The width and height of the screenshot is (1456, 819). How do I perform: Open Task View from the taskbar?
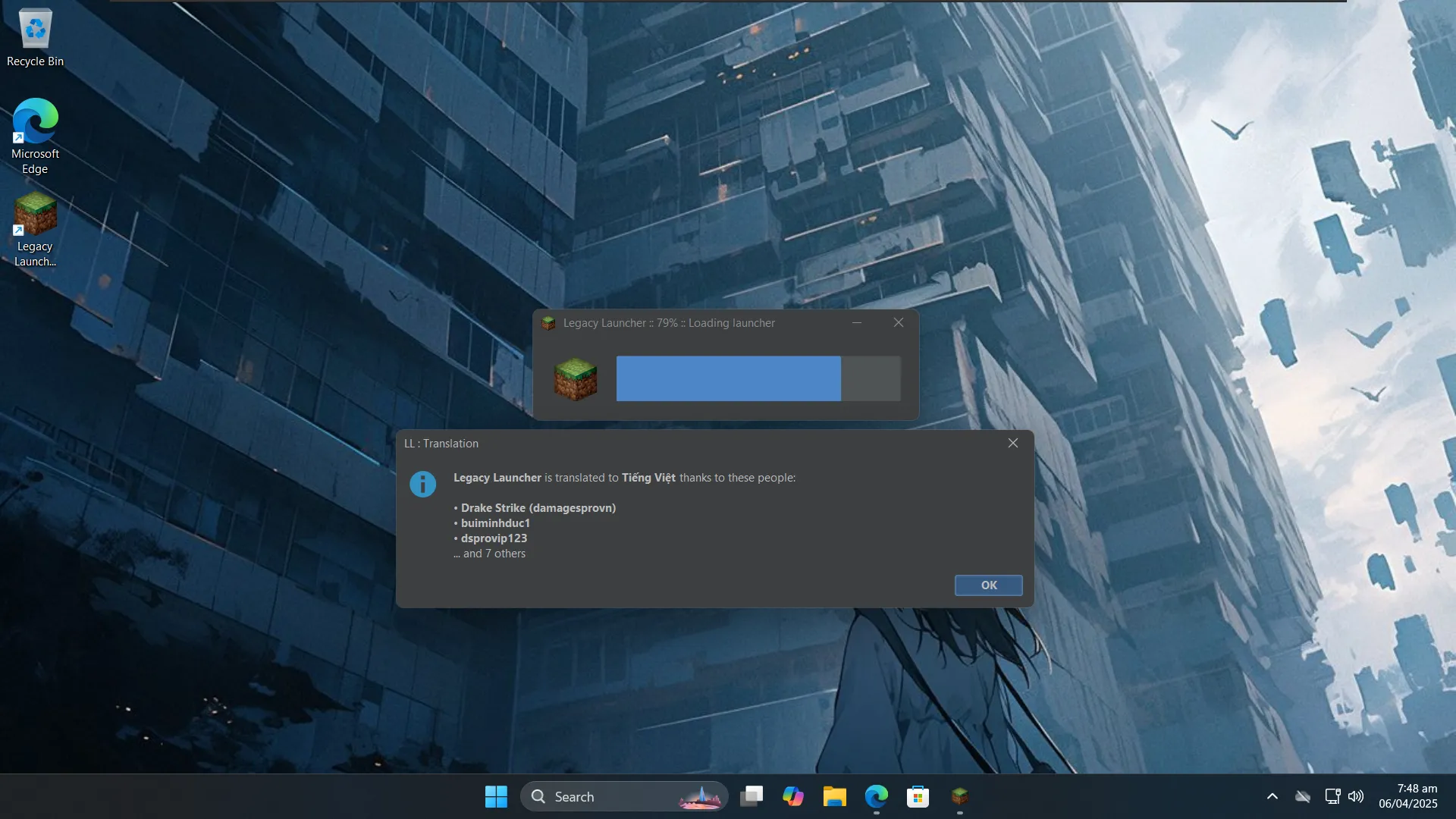[752, 796]
